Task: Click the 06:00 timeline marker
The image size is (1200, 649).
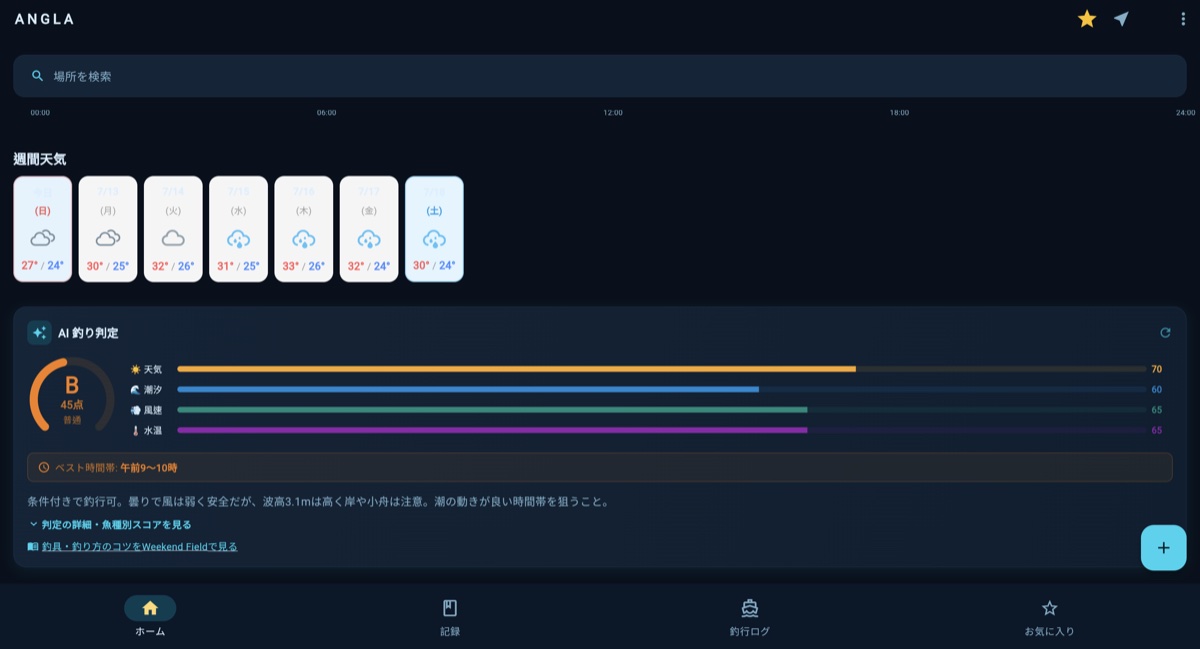Action: pos(327,113)
